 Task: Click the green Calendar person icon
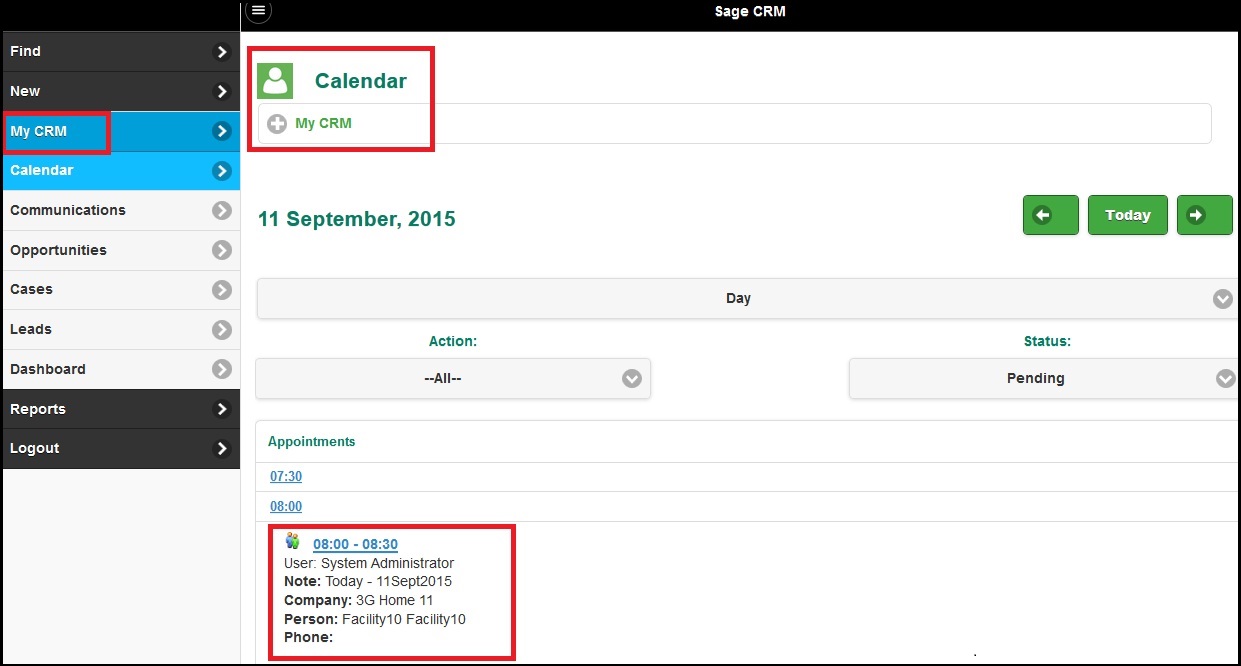275,81
